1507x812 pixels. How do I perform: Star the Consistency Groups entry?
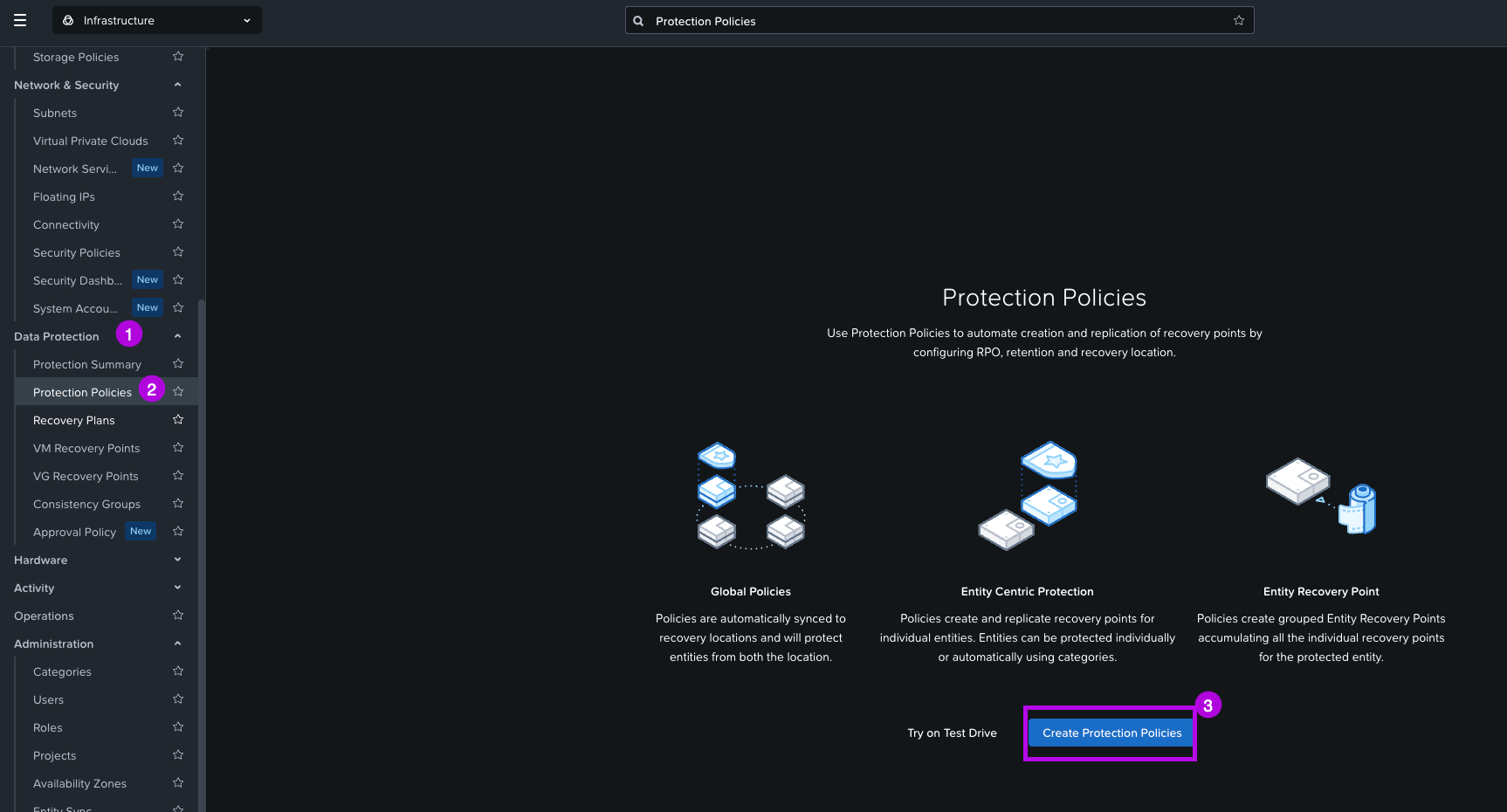point(178,504)
